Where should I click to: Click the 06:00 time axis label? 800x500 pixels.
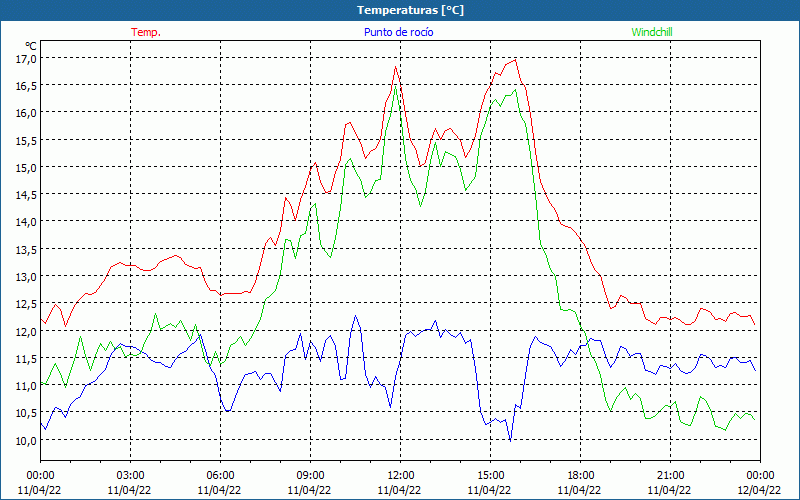[220, 476]
